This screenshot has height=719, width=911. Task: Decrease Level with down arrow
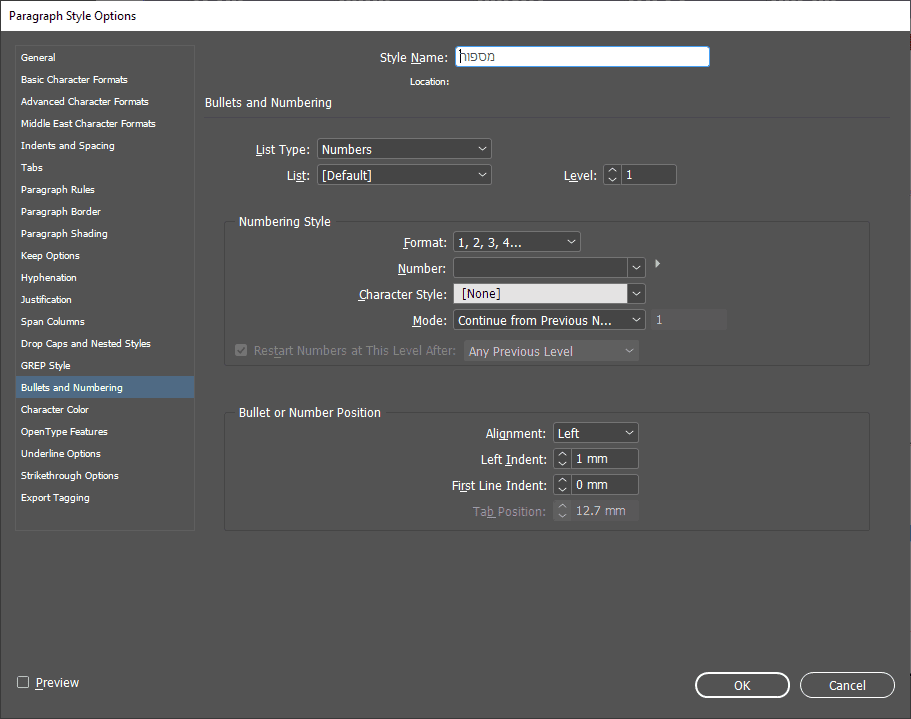pyautogui.click(x=612, y=180)
